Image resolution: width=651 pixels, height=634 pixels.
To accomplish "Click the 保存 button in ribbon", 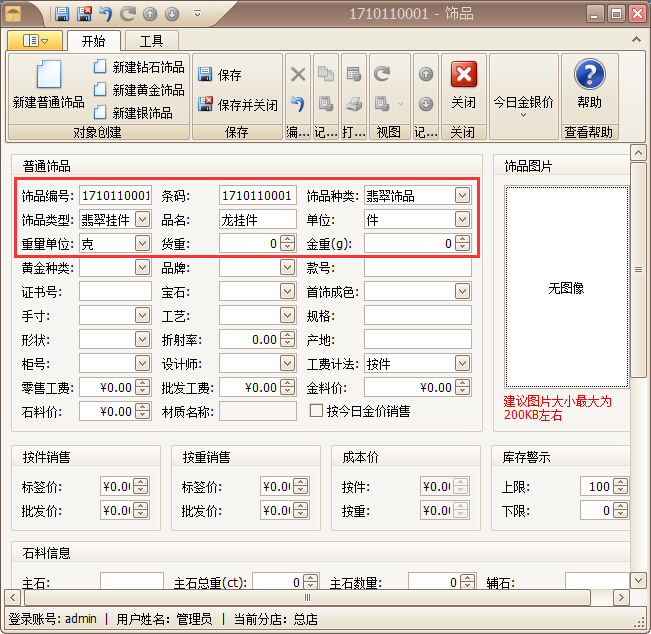I will pyautogui.click(x=220, y=75).
